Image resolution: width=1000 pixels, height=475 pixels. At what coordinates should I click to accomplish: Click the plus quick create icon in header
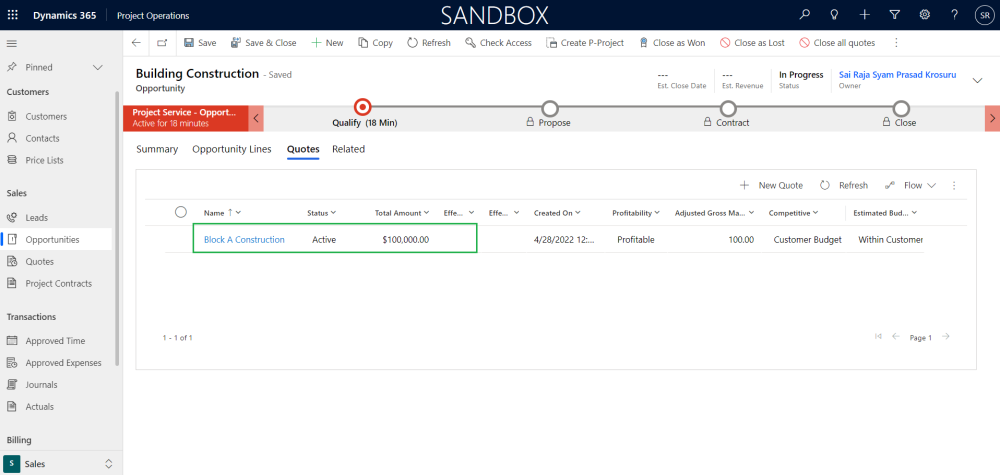pyautogui.click(x=864, y=15)
